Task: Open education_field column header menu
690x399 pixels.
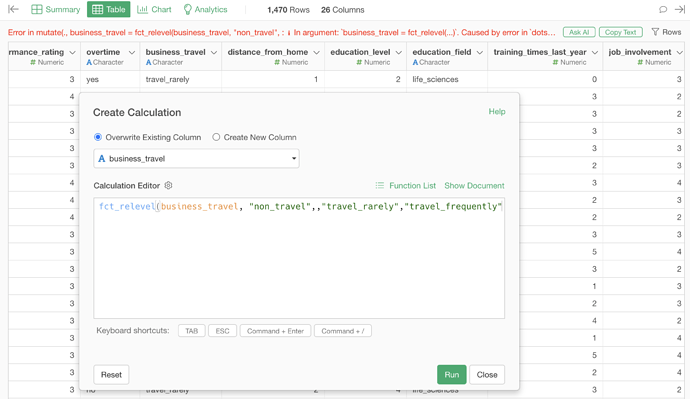Action: pyautogui.click(x=480, y=52)
